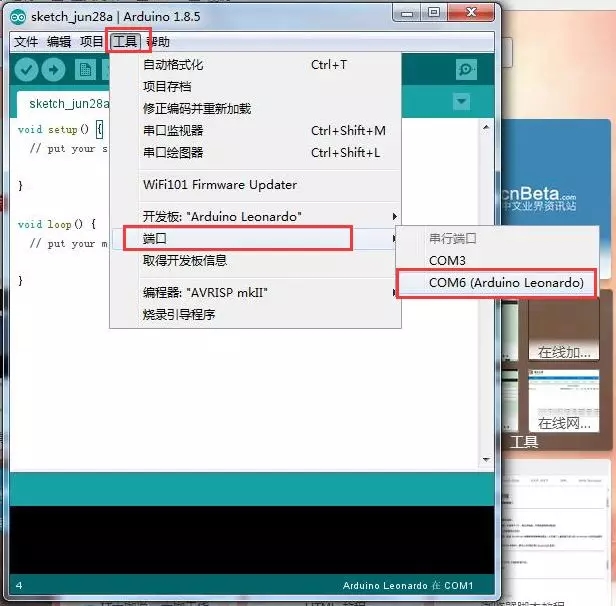Viewport: 616px width, 606px height.
Task: Open the 帮助 menu
Action: point(158,42)
